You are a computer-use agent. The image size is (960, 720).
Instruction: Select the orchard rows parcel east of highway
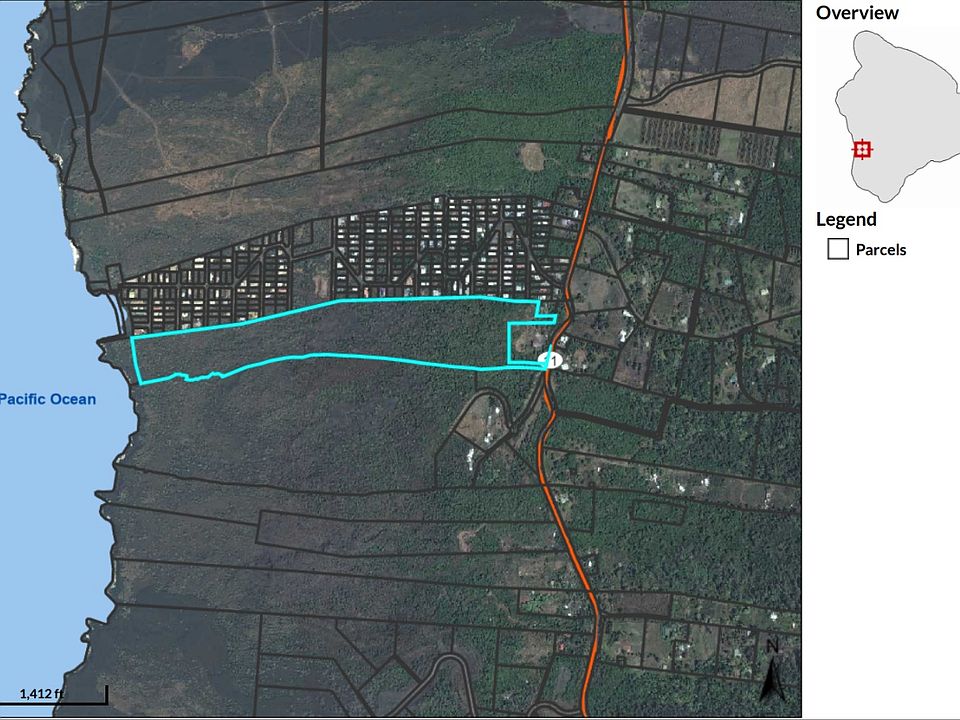click(x=681, y=136)
